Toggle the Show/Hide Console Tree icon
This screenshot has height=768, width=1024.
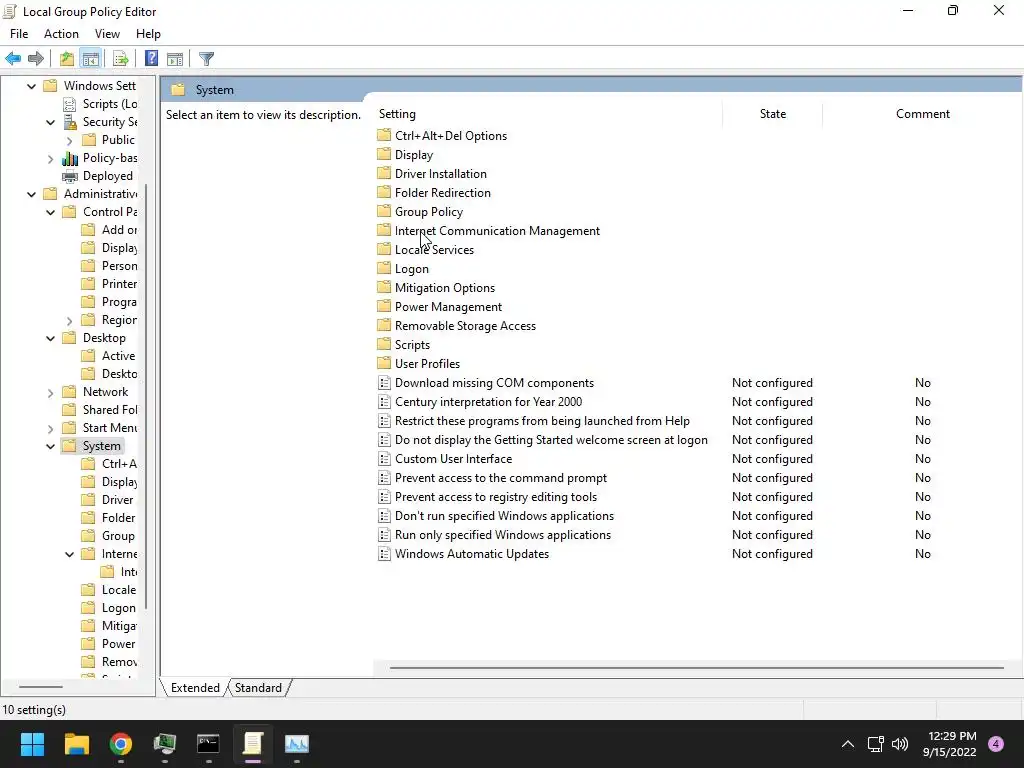(91, 59)
